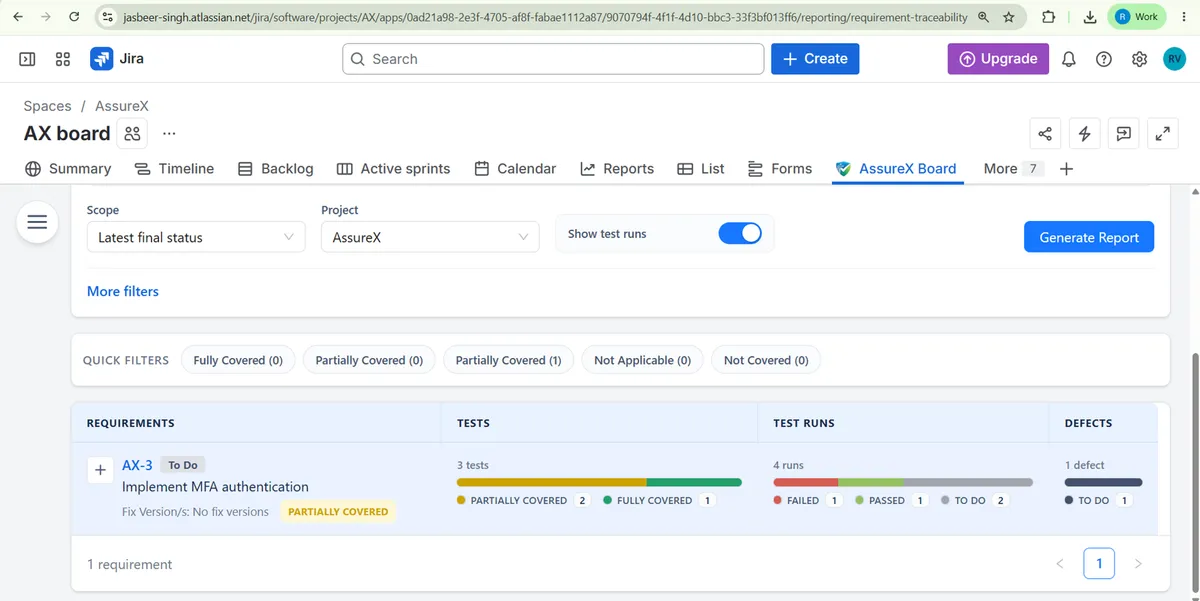Go to pagination page 1
This screenshot has height=601, width=1200.
tap(1099, 564)
